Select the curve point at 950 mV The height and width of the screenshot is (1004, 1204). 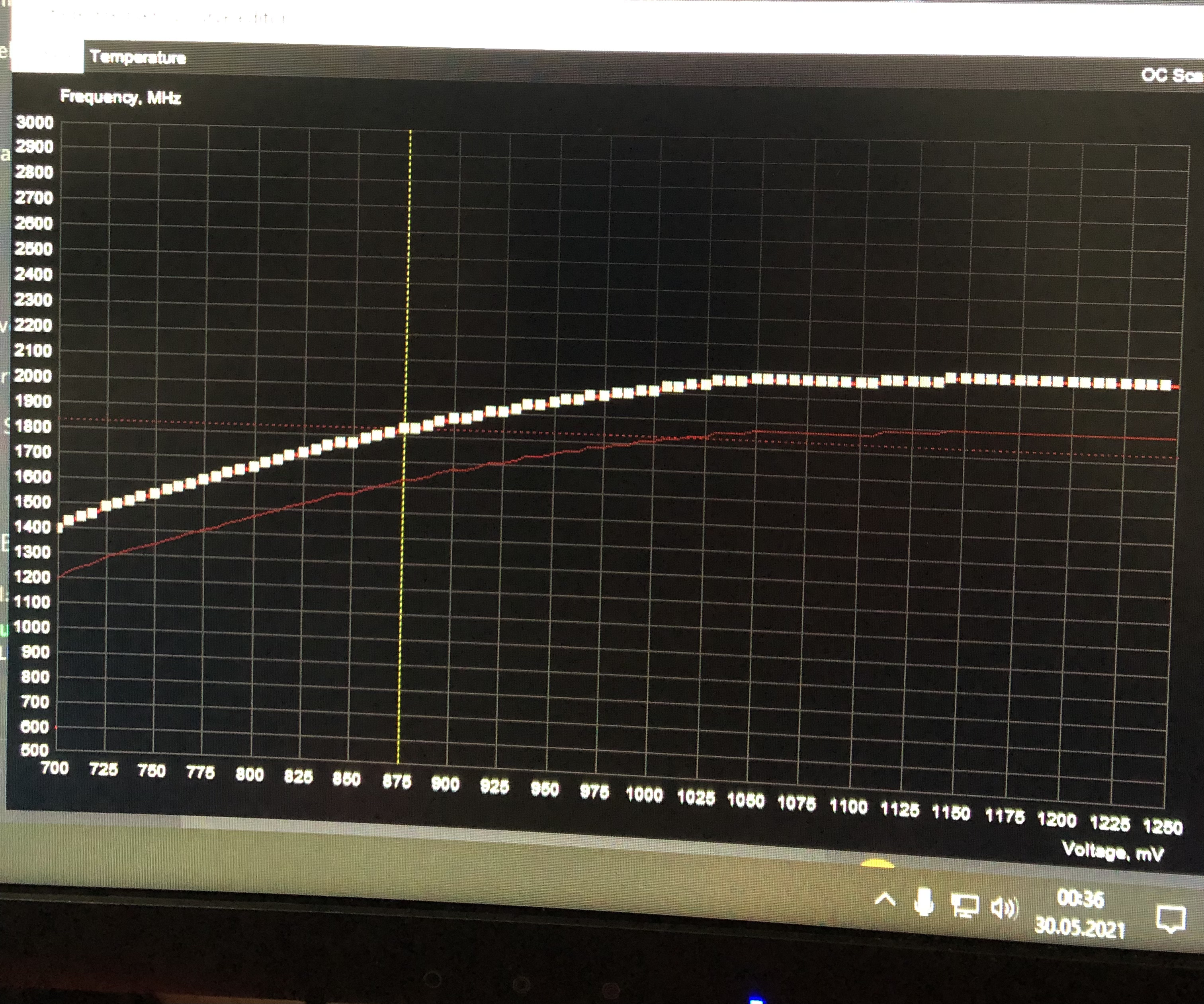[x=554, y=402]
